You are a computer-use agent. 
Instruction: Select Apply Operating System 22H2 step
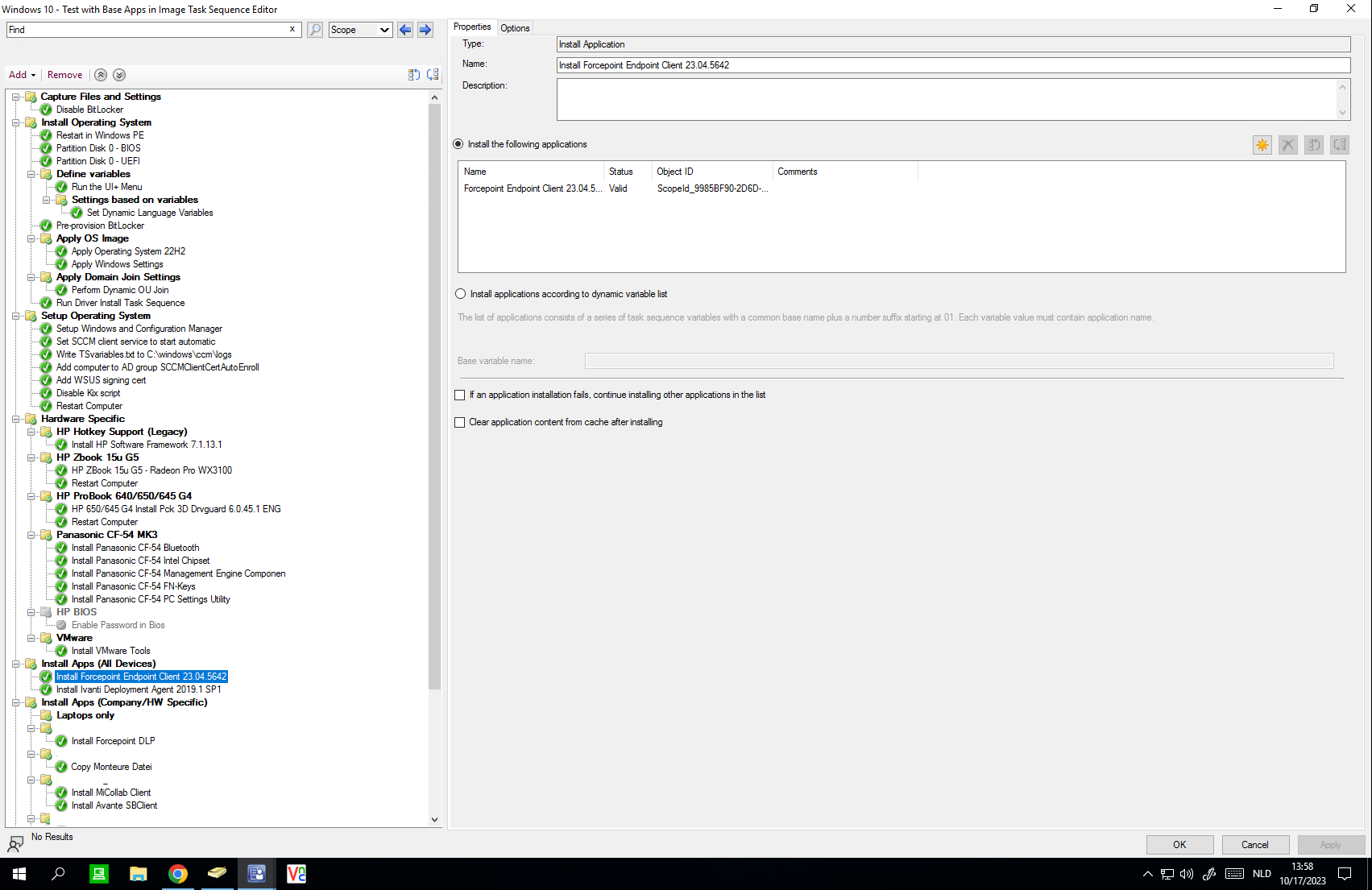pyautogui.click(x=128, y=251)
